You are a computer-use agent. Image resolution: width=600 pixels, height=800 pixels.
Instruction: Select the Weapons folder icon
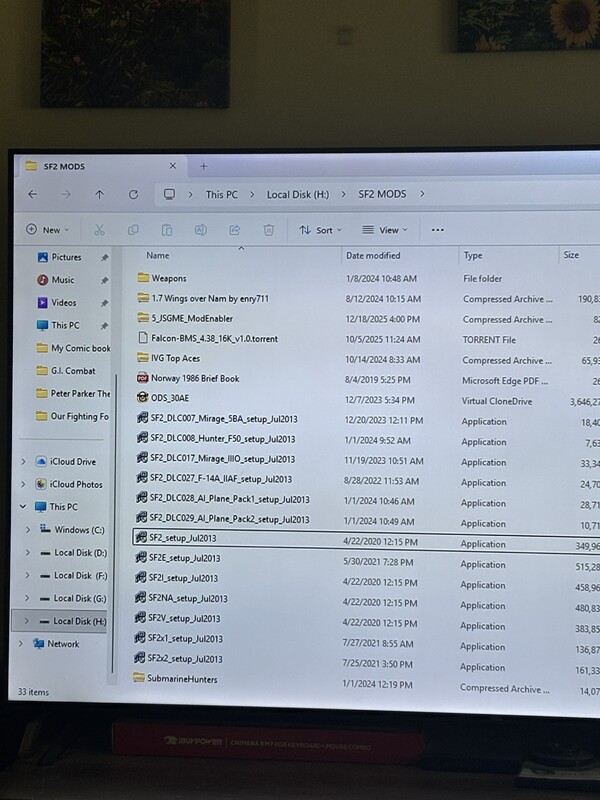point(143,278)
